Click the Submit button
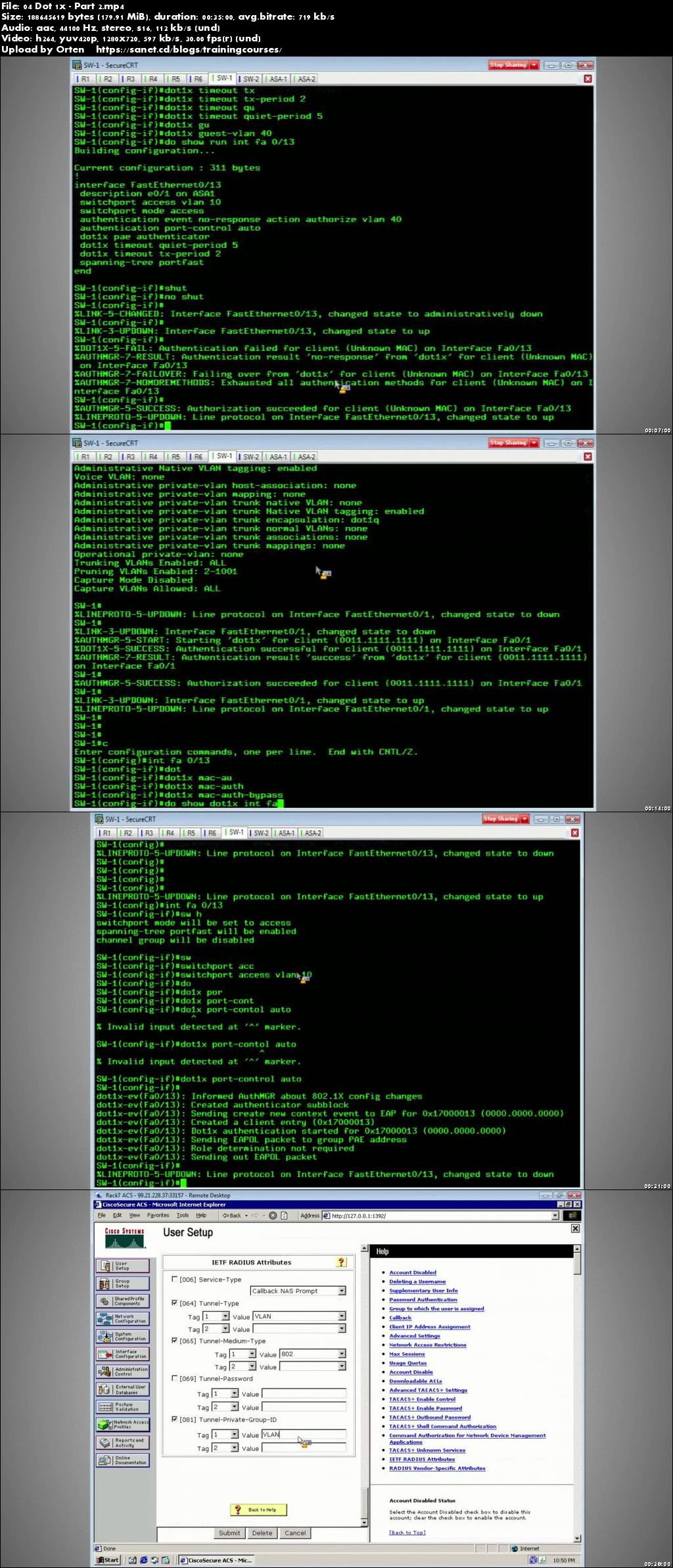Screen dimensions: 673x1568 229,1533
